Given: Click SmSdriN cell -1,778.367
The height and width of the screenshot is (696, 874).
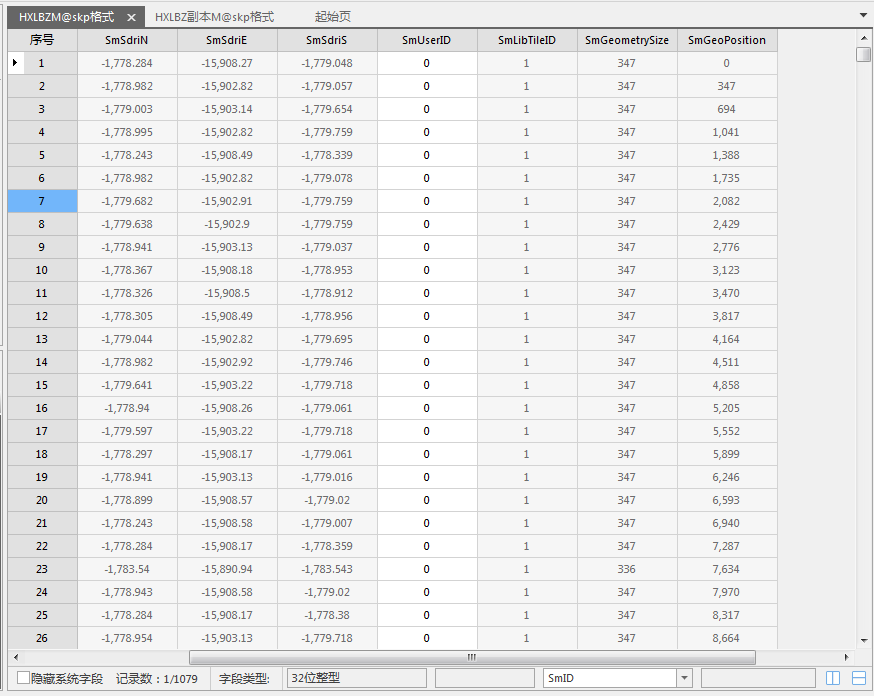Looking at the screenshot, I should point(127,270).
